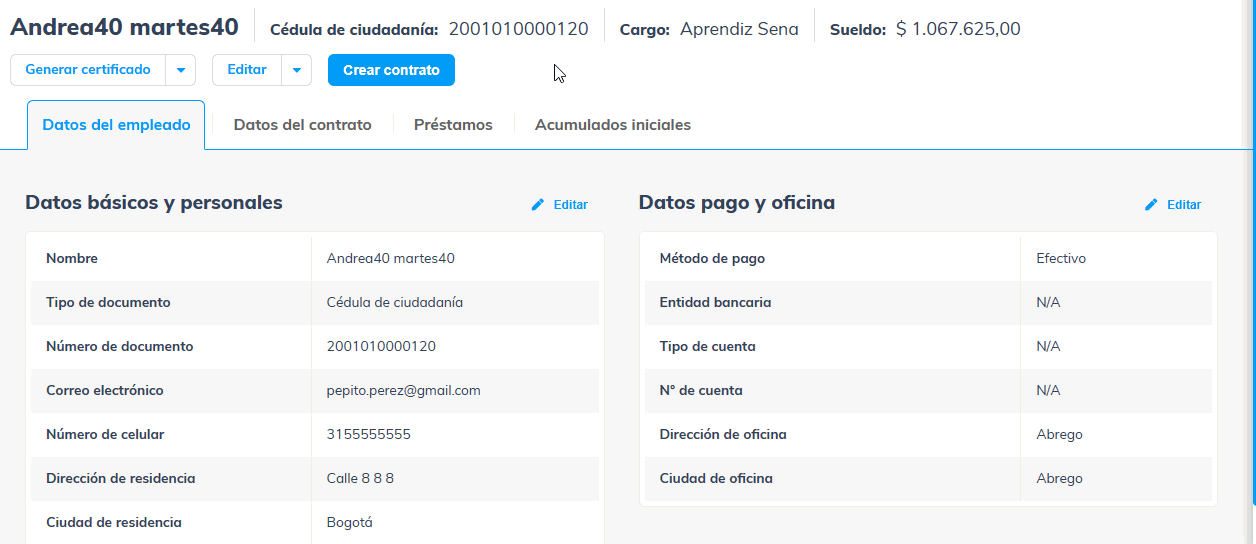The width and height of the screenshot is (1256, 544).
Task: Click the Método de pago value Efectivo
Action: click(x=1061, y=258)
